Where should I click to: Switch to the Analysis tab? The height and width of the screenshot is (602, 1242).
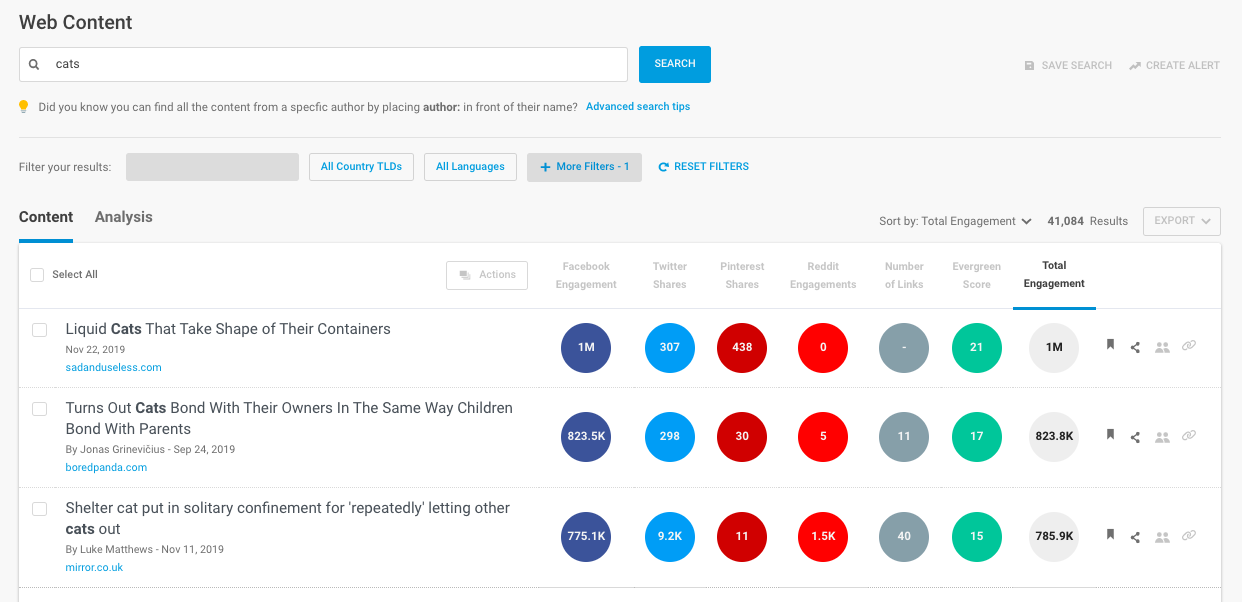123,217
